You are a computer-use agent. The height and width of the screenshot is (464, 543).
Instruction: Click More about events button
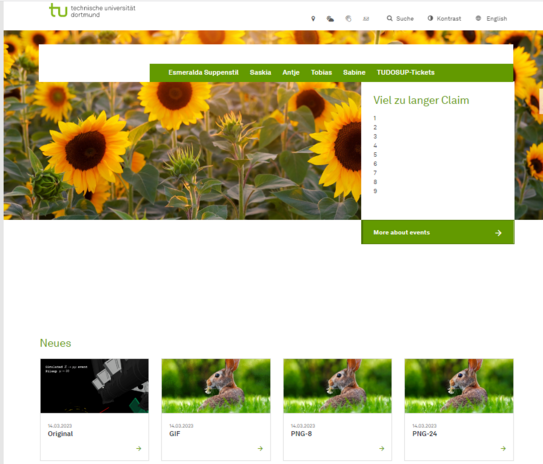pos(438,232)
